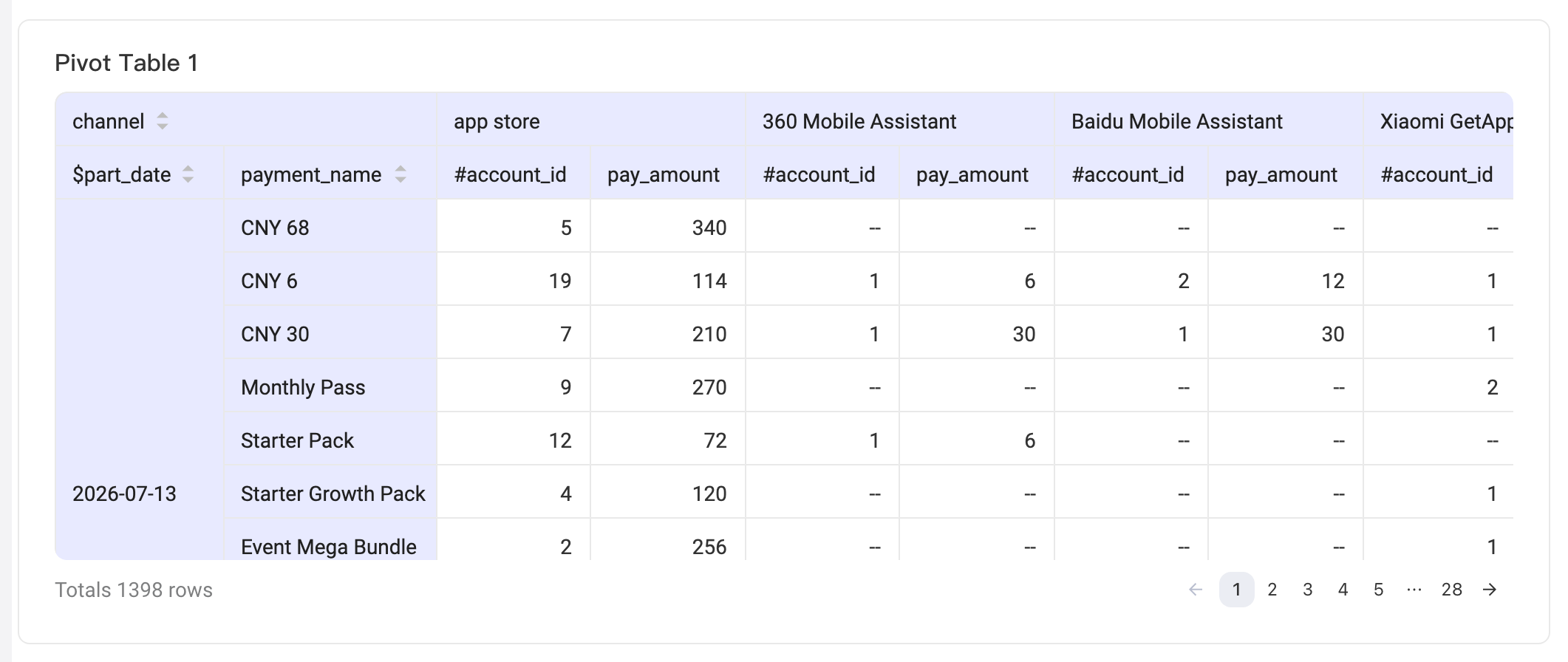
Task: Jump to last page 28
Action: (x=1452, y=590)
